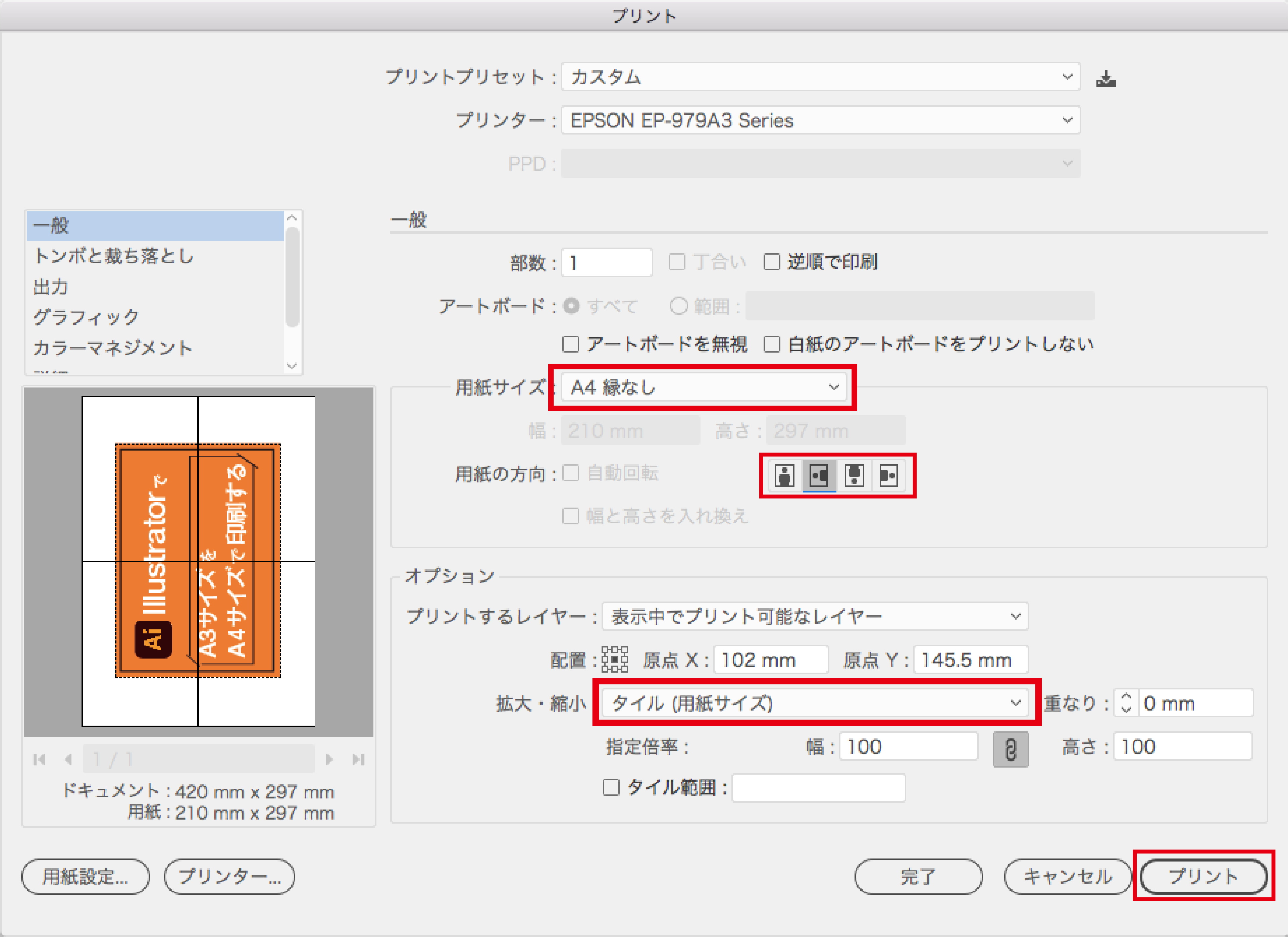Expand the プリンター dropdown EPSON EP-979A3

click(820, 120)
